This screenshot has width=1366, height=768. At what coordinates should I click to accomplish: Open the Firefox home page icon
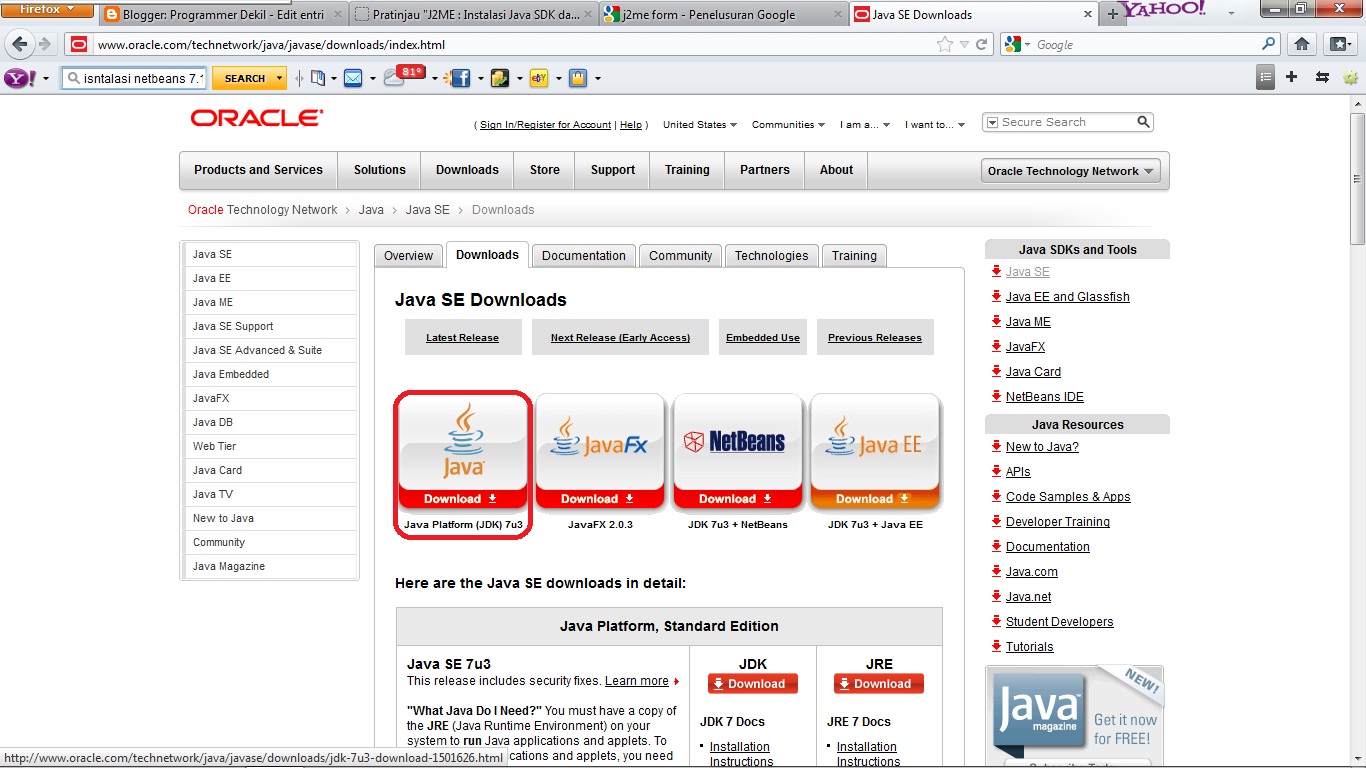click(x=1301, y=44)
